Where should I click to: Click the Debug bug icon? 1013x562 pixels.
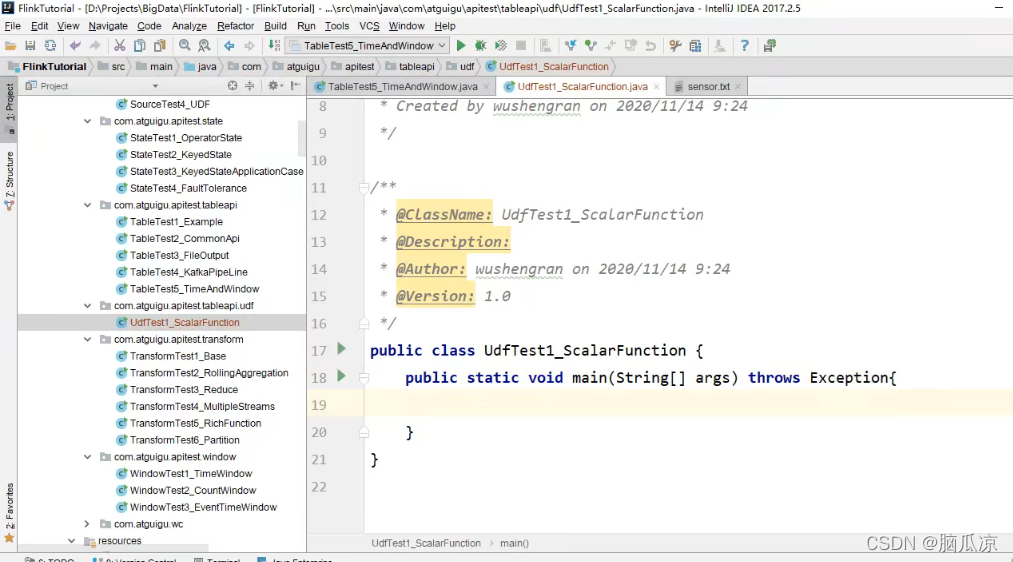click(481, 46)
